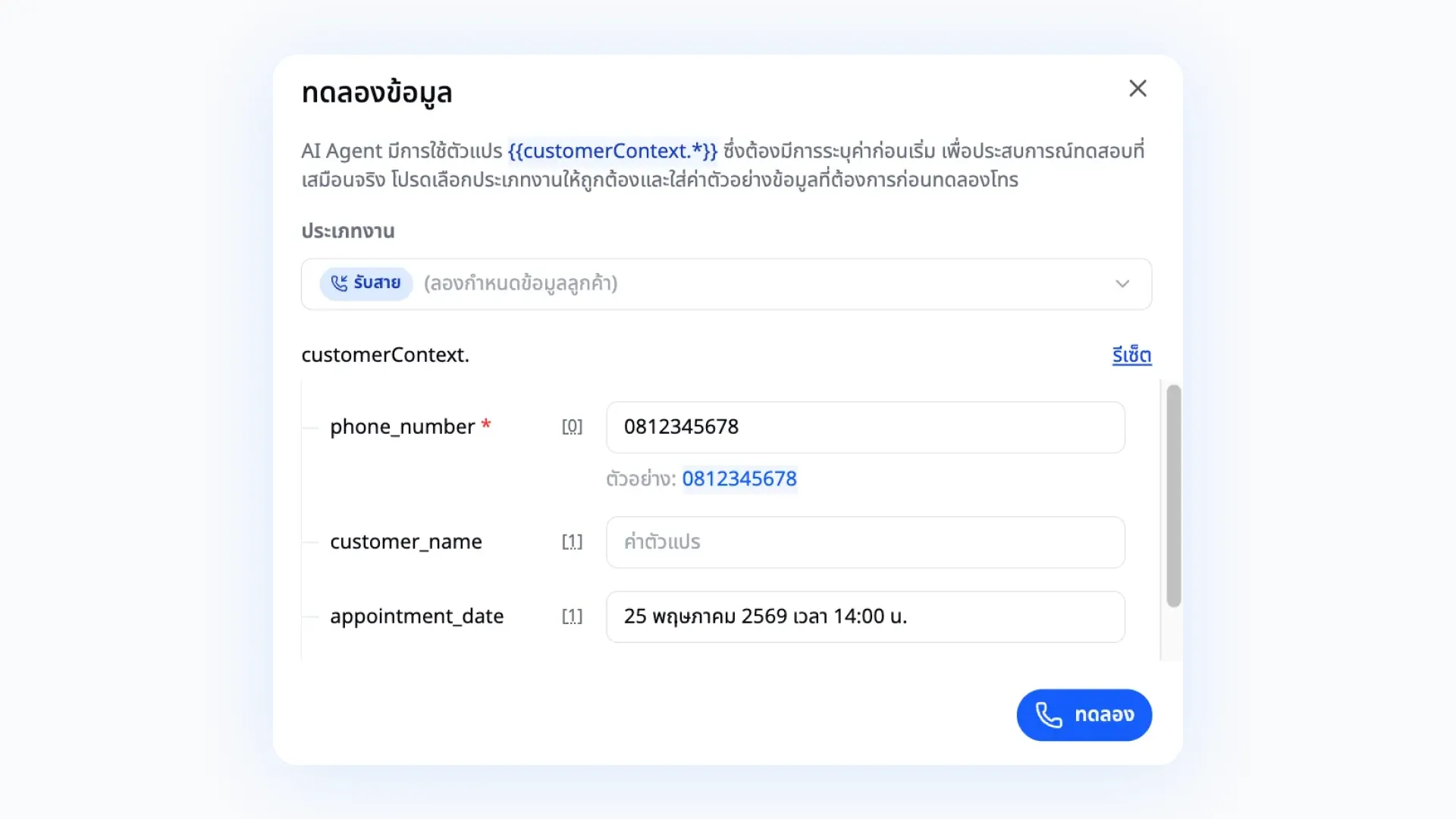Focus the customer_name input field

coord(865,542)
